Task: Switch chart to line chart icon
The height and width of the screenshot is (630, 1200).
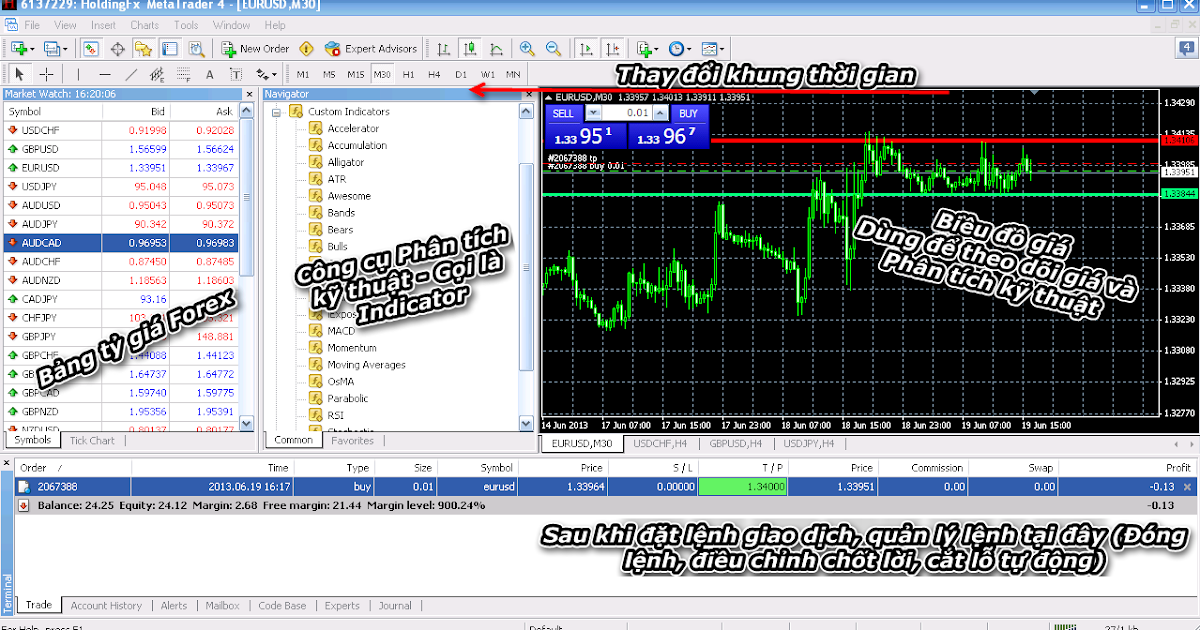Action: (496, 48)
